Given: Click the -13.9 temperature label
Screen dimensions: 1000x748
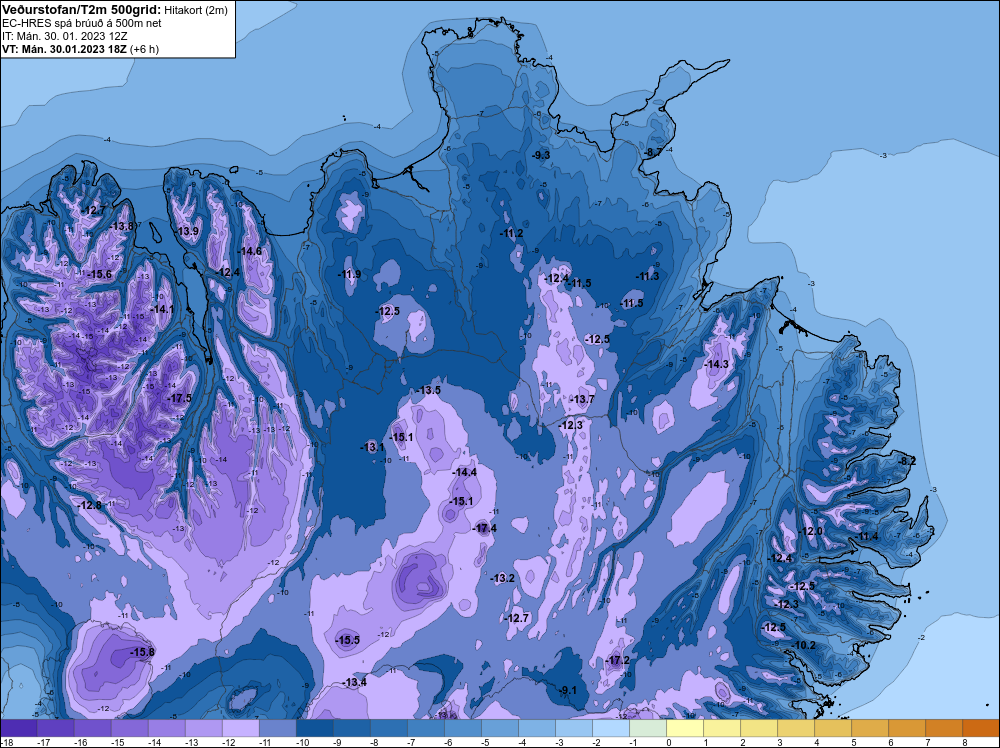Looking at the screenshot, I should 187,231.
